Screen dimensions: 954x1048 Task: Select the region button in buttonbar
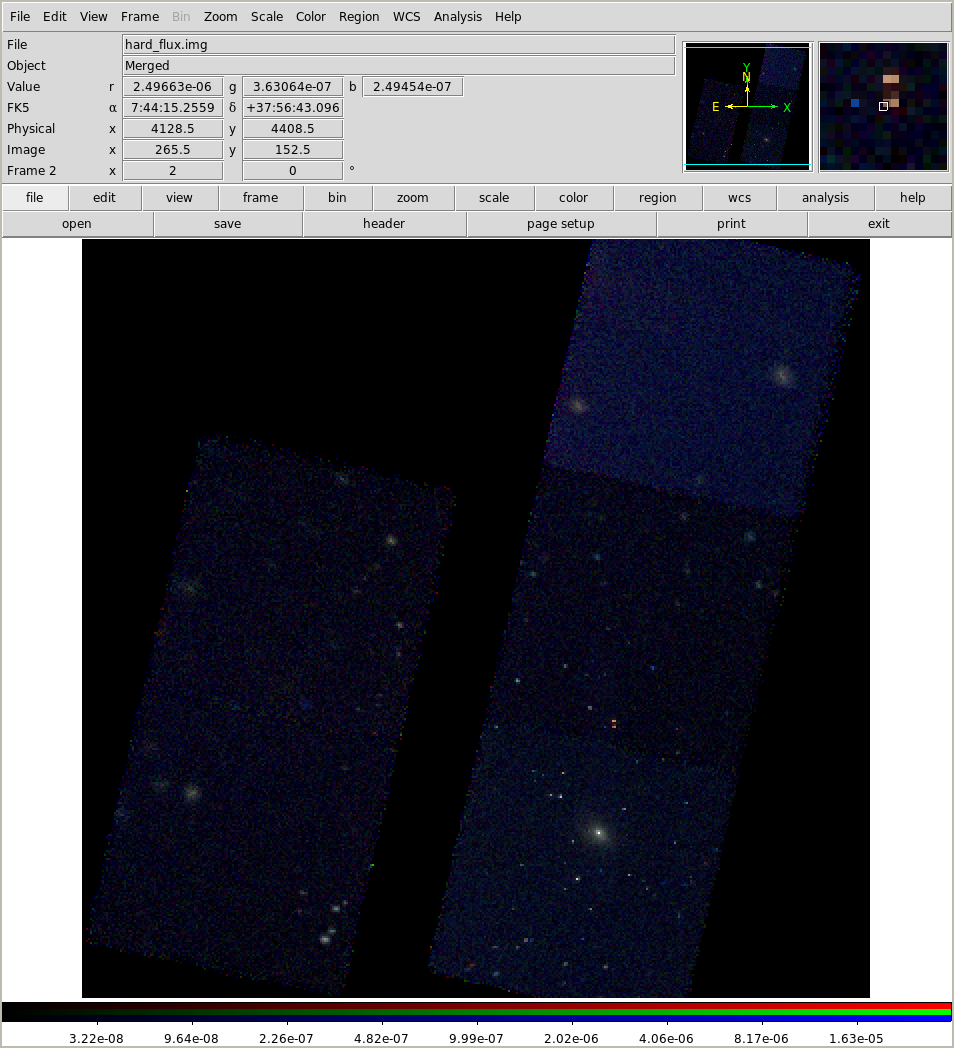(657, 198)
